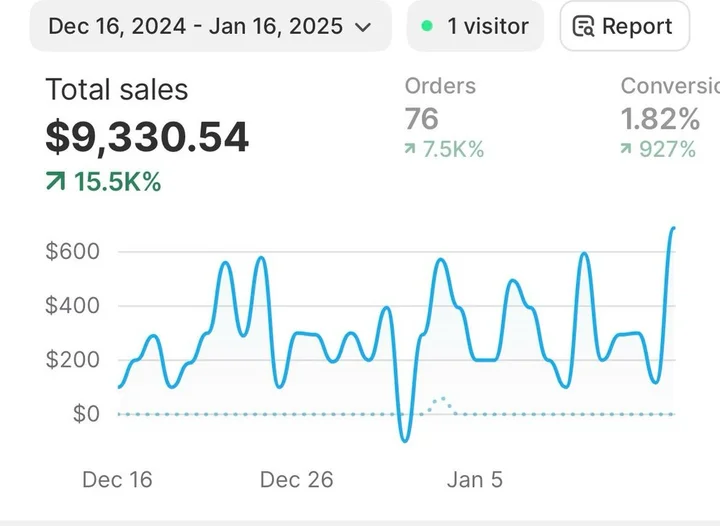This screenshot has width=720, height=526.
Task: Open the date range dropdown
Action: point(210,26)
